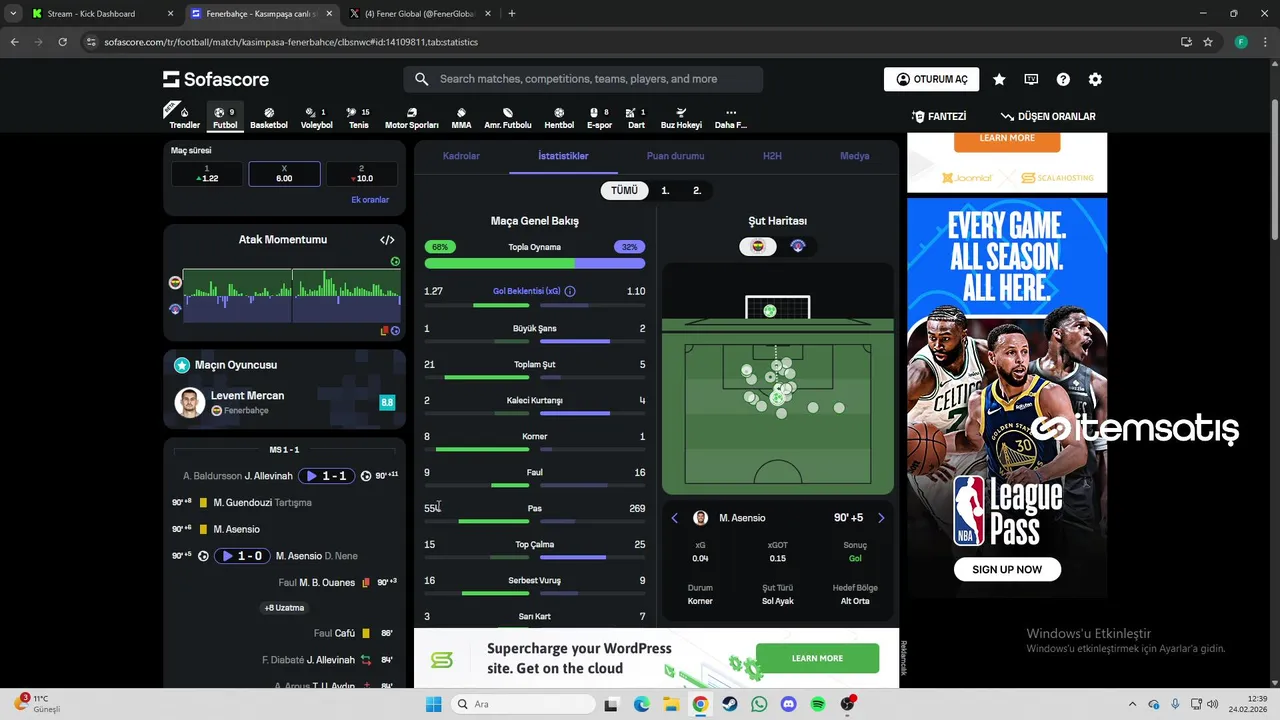The image size is (1280, 720).
Task: Open Spotify from taskbar
Action: coord(818,704)
